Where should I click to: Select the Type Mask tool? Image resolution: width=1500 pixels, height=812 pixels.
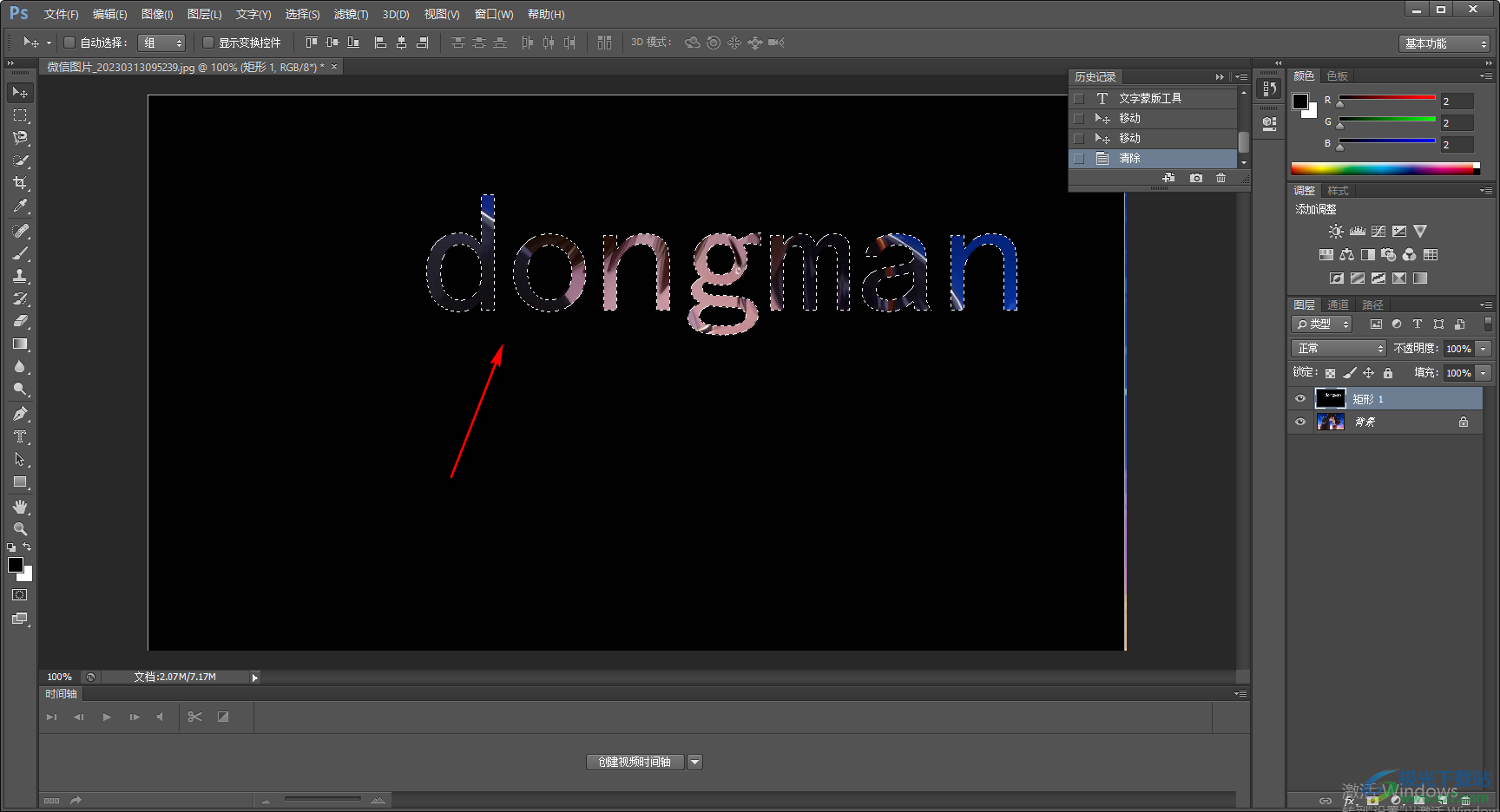click(x=20, y=436)
